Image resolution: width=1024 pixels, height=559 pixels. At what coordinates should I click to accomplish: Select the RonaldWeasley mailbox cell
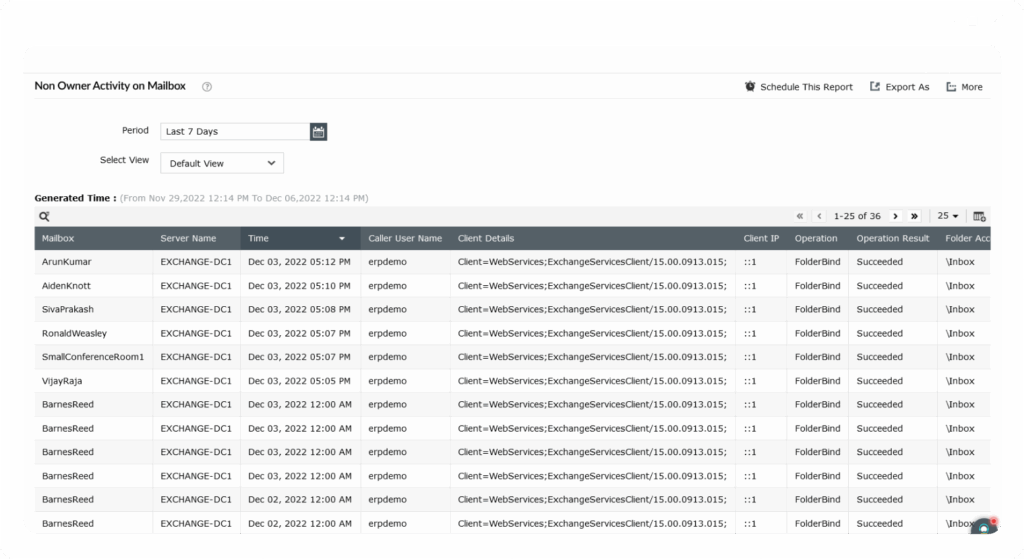click(74, 334)
